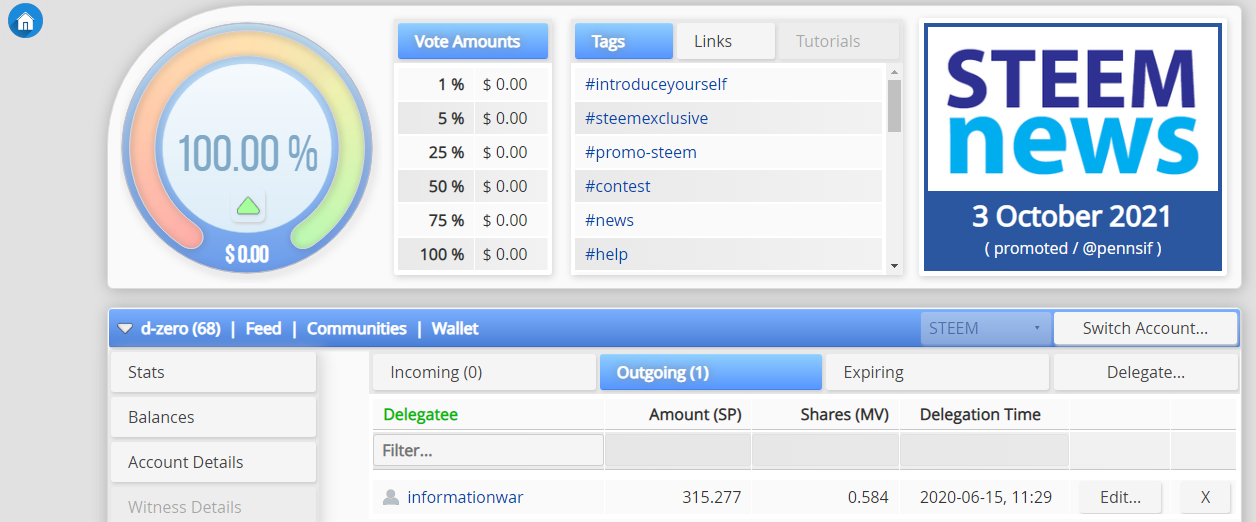1256x522 pixels.
Task: Click the Vote Amounts header
Action: pos(473,41)
